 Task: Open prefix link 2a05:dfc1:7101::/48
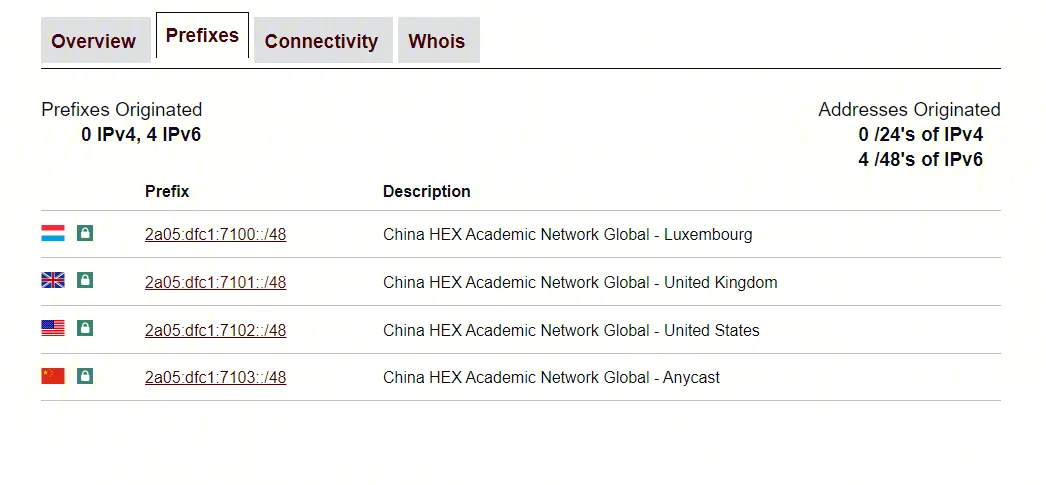click(x=215, y=283)
